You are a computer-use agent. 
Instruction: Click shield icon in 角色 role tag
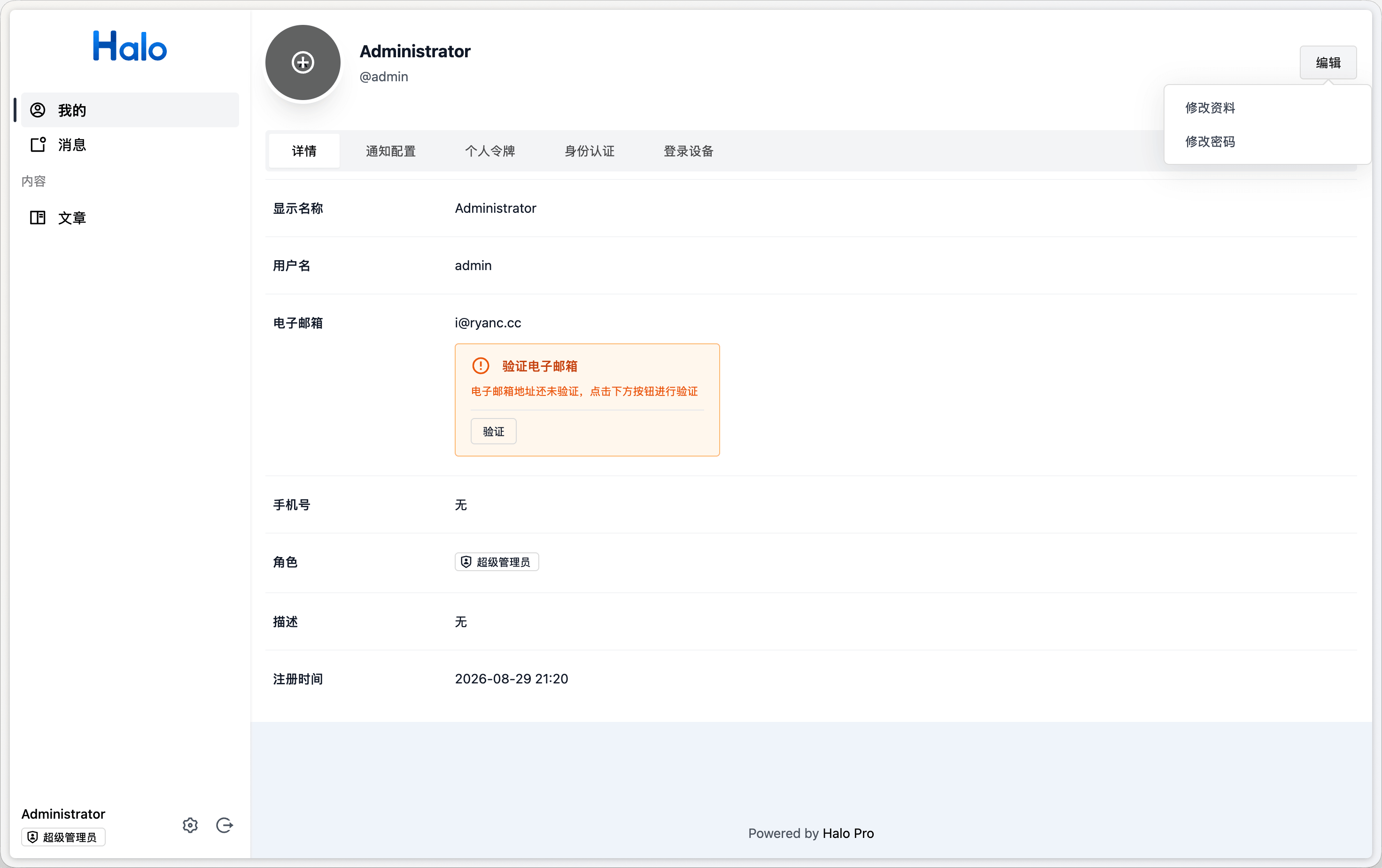click(x=466, y=562)
